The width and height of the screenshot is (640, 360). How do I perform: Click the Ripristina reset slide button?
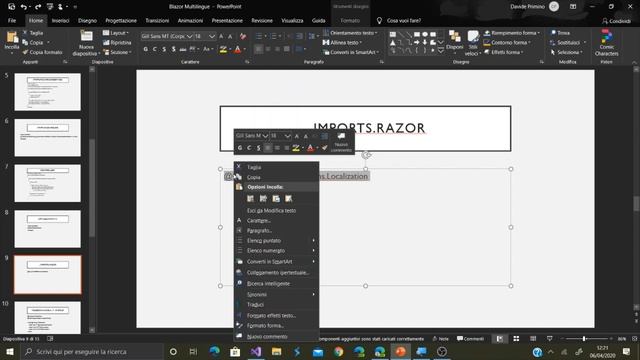coord(117,42)
